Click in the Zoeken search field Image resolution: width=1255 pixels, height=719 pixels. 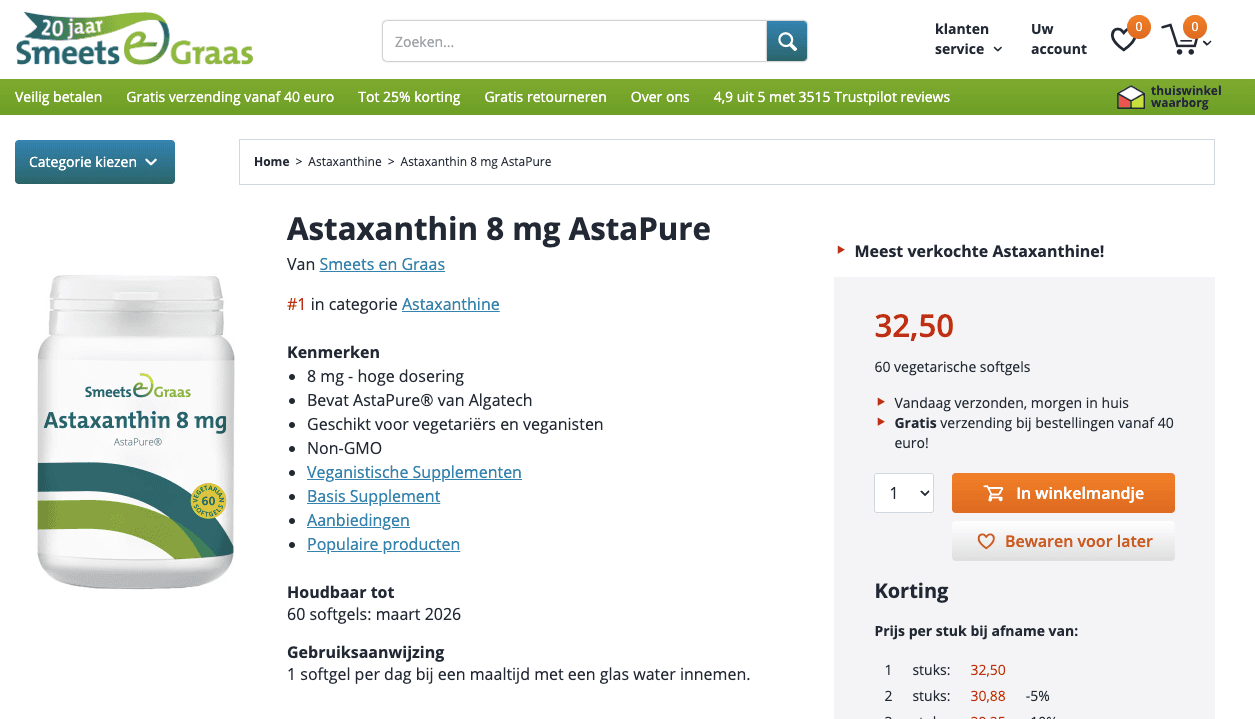click(x=574, y=42)
